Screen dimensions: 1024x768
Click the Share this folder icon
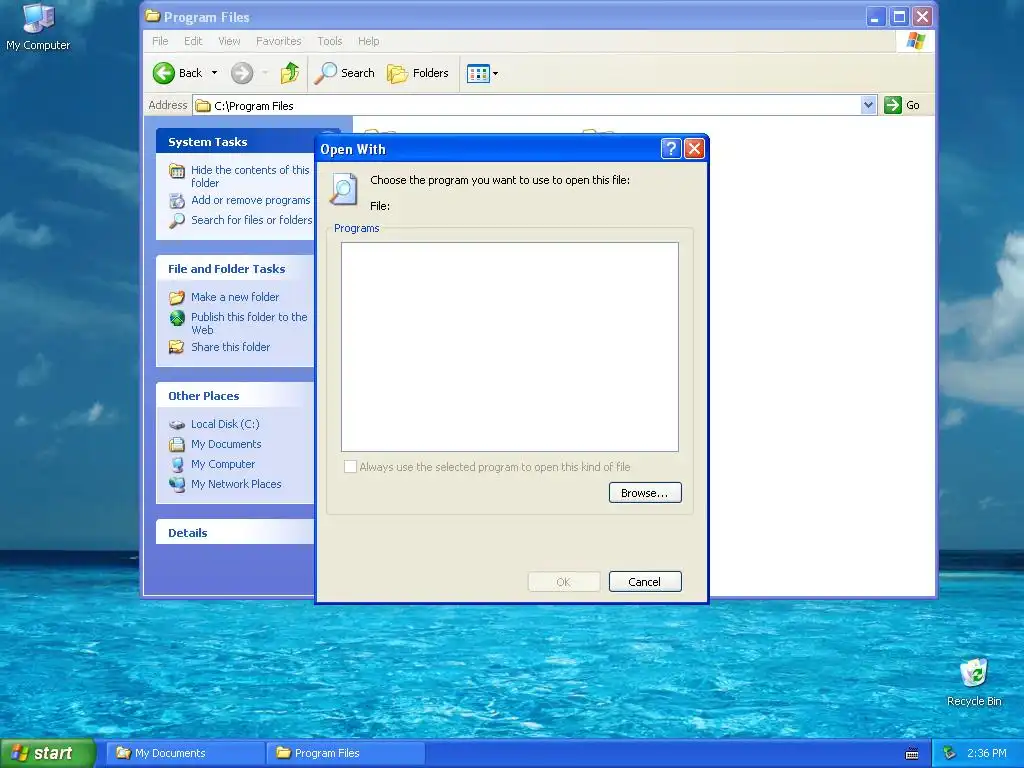(x=176, y=347)
